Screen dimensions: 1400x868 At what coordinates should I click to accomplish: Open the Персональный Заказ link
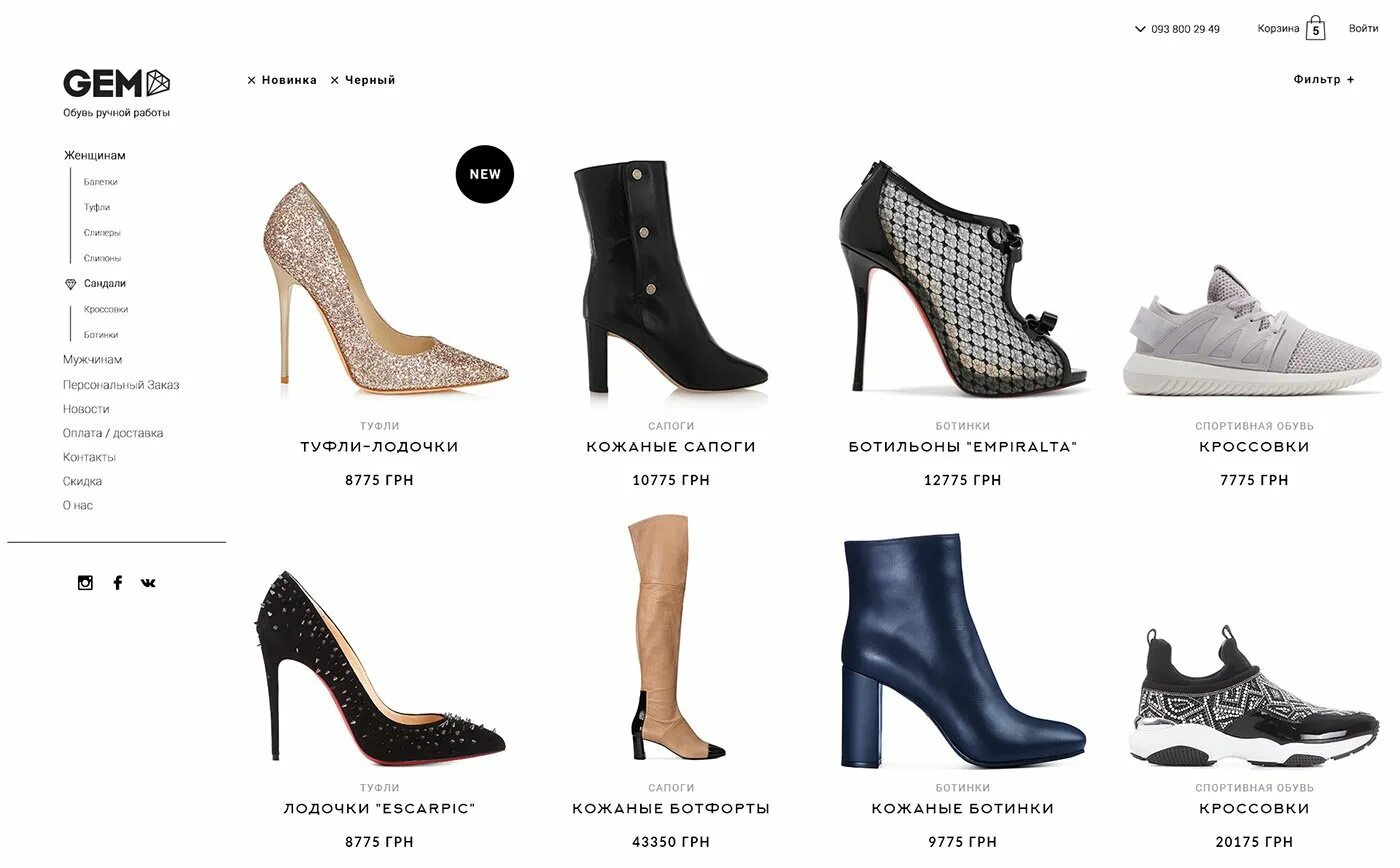pyautogui.click(x=121, y=385)
